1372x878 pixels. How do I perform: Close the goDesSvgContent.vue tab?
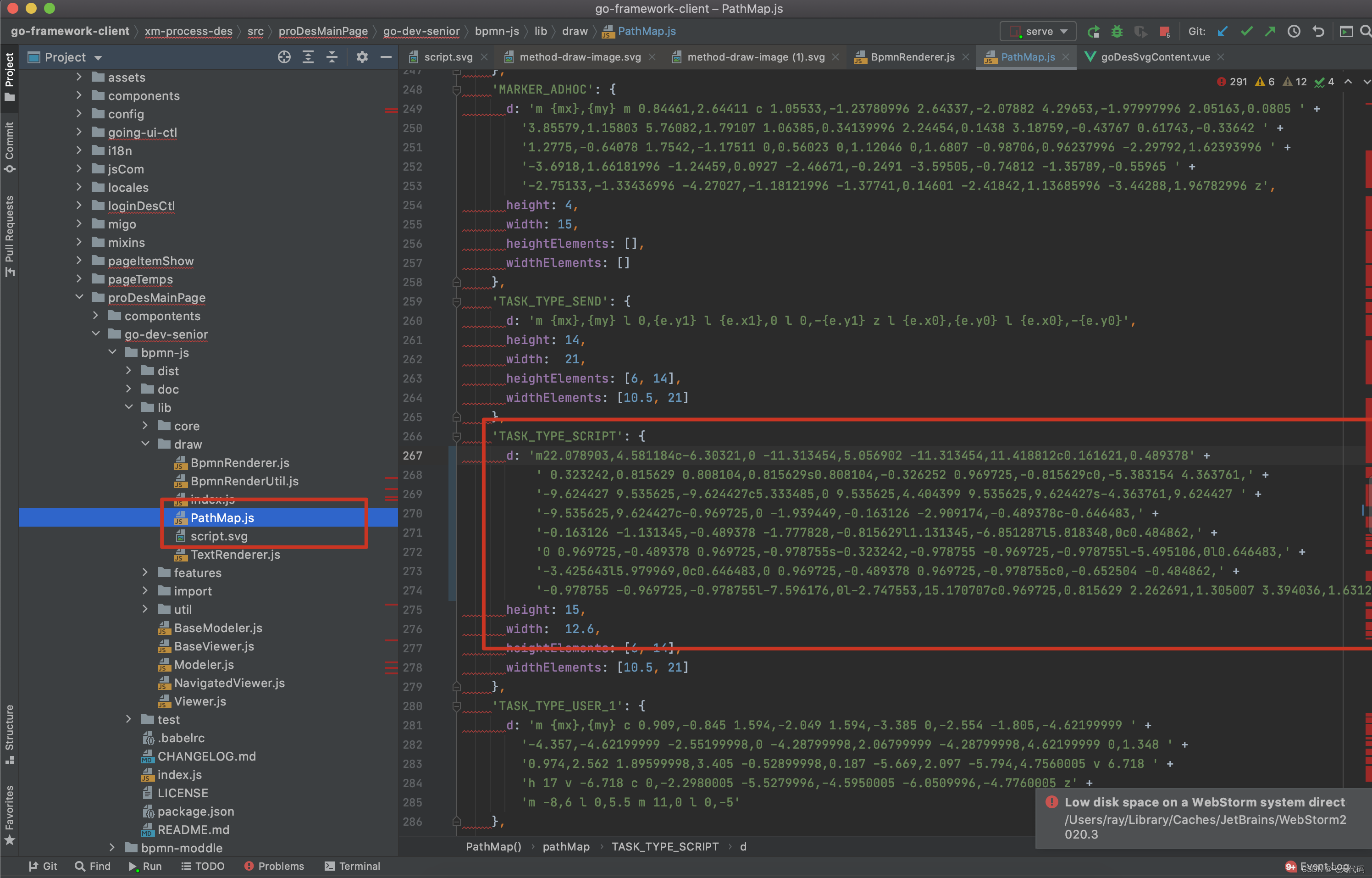coord(1220,57)
